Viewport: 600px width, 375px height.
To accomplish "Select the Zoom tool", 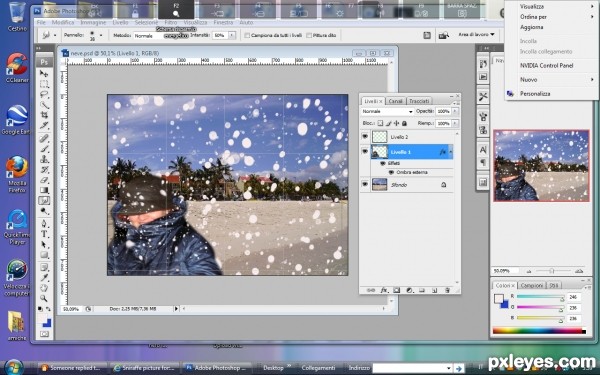I will pyautogui.click(x=44, y=298).
